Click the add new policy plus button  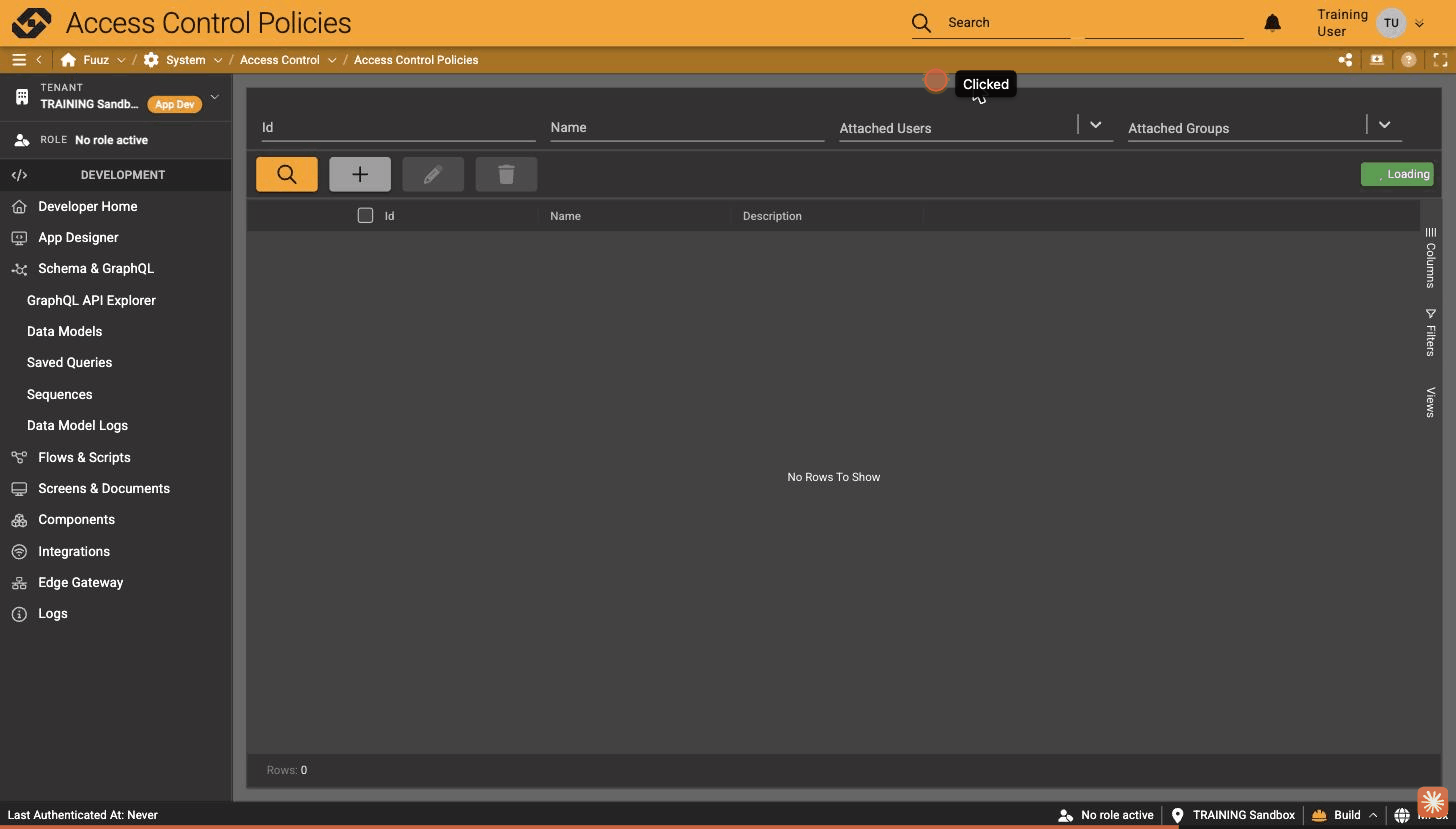(x=360, y=174)
